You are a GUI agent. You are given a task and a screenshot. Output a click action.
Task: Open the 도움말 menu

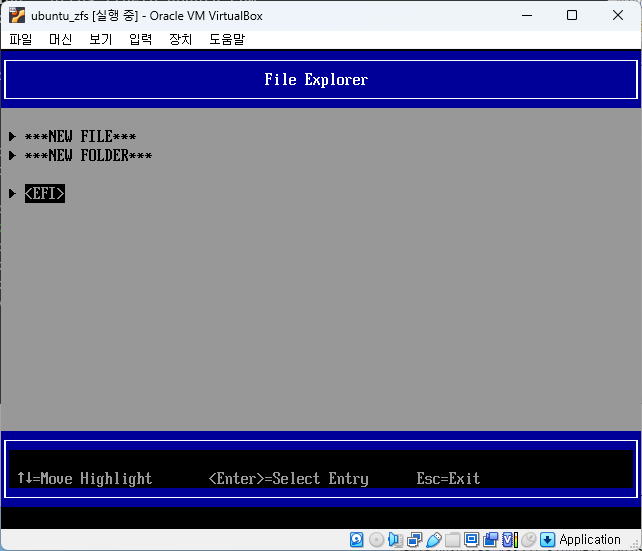[226, 39]
